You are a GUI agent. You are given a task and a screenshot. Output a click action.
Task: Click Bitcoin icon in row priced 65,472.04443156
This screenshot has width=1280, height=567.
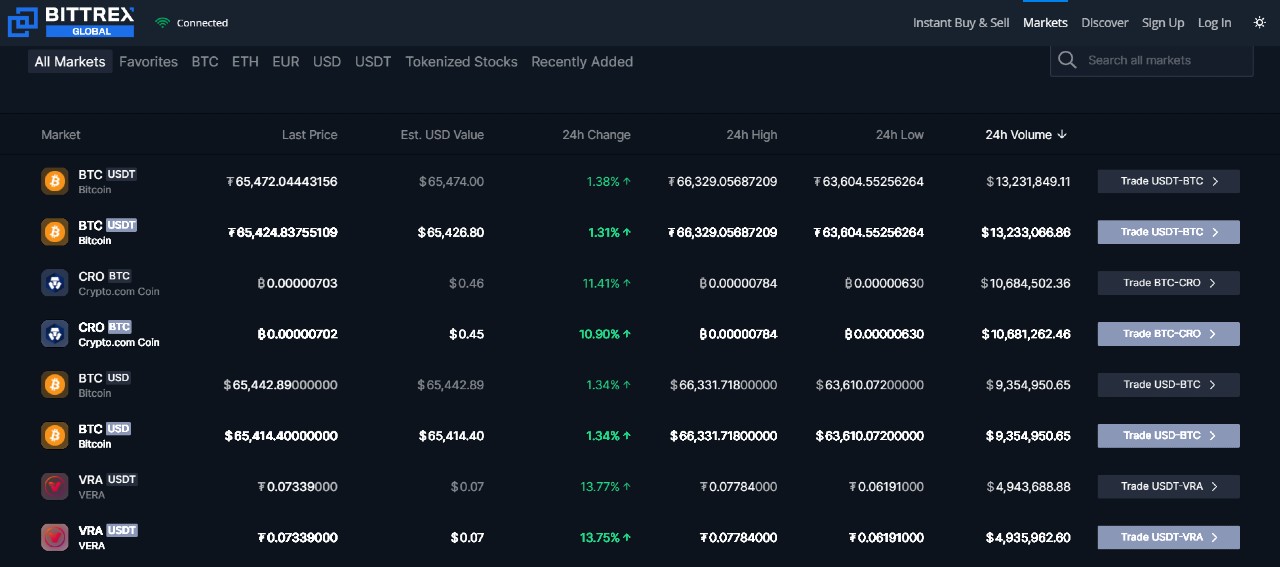[55, 181]
